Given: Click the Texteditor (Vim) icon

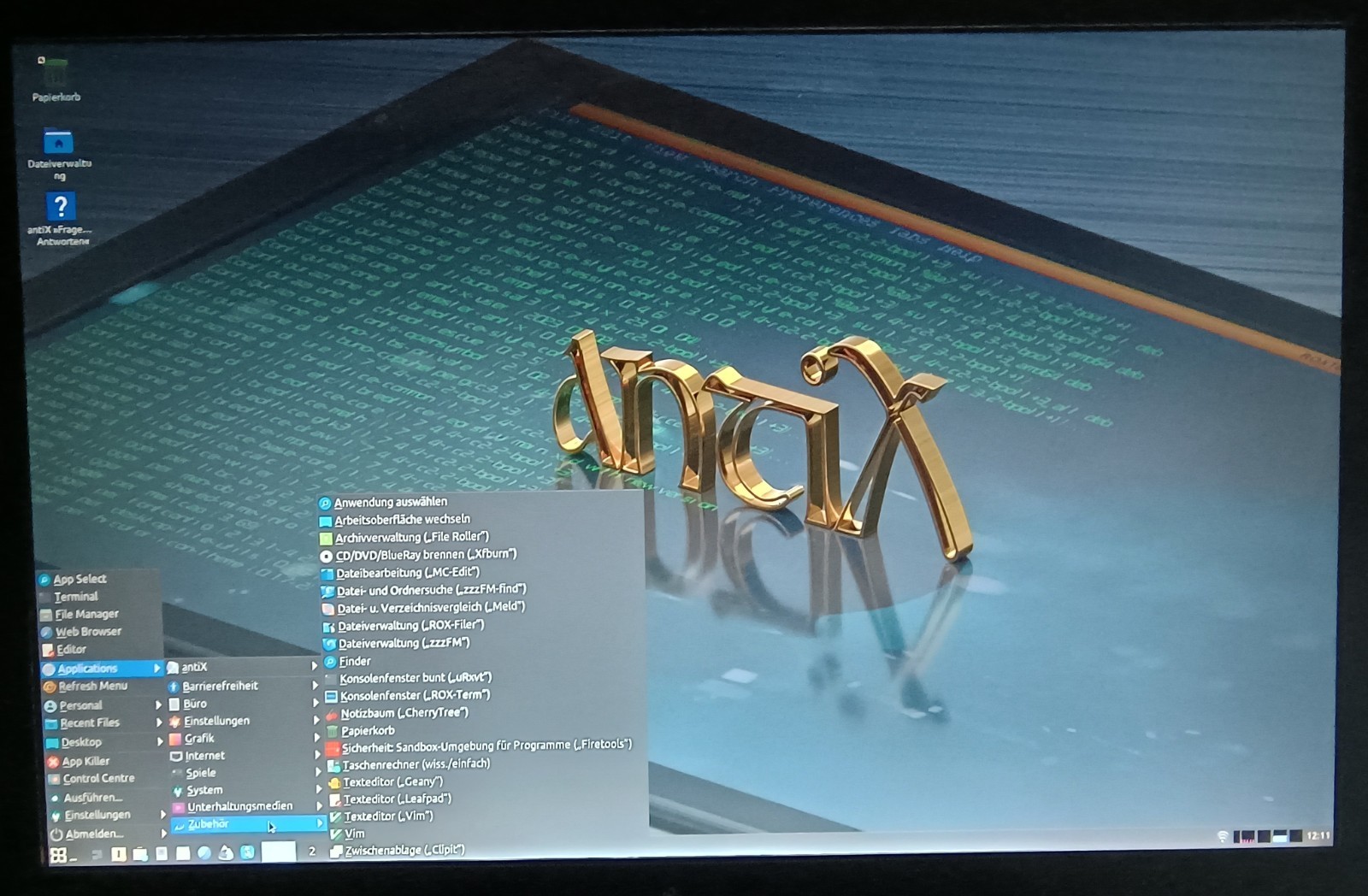Looking at the screenshot, I should [x=336, y=817].
